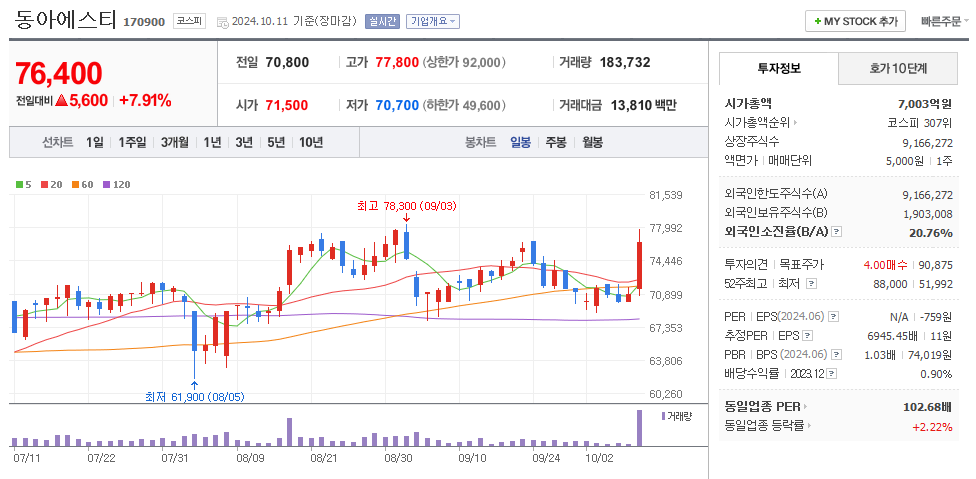Click the red arrow under 최고 78,300 label
This screenshot has width=976, height=479.
tap(406, 218)
